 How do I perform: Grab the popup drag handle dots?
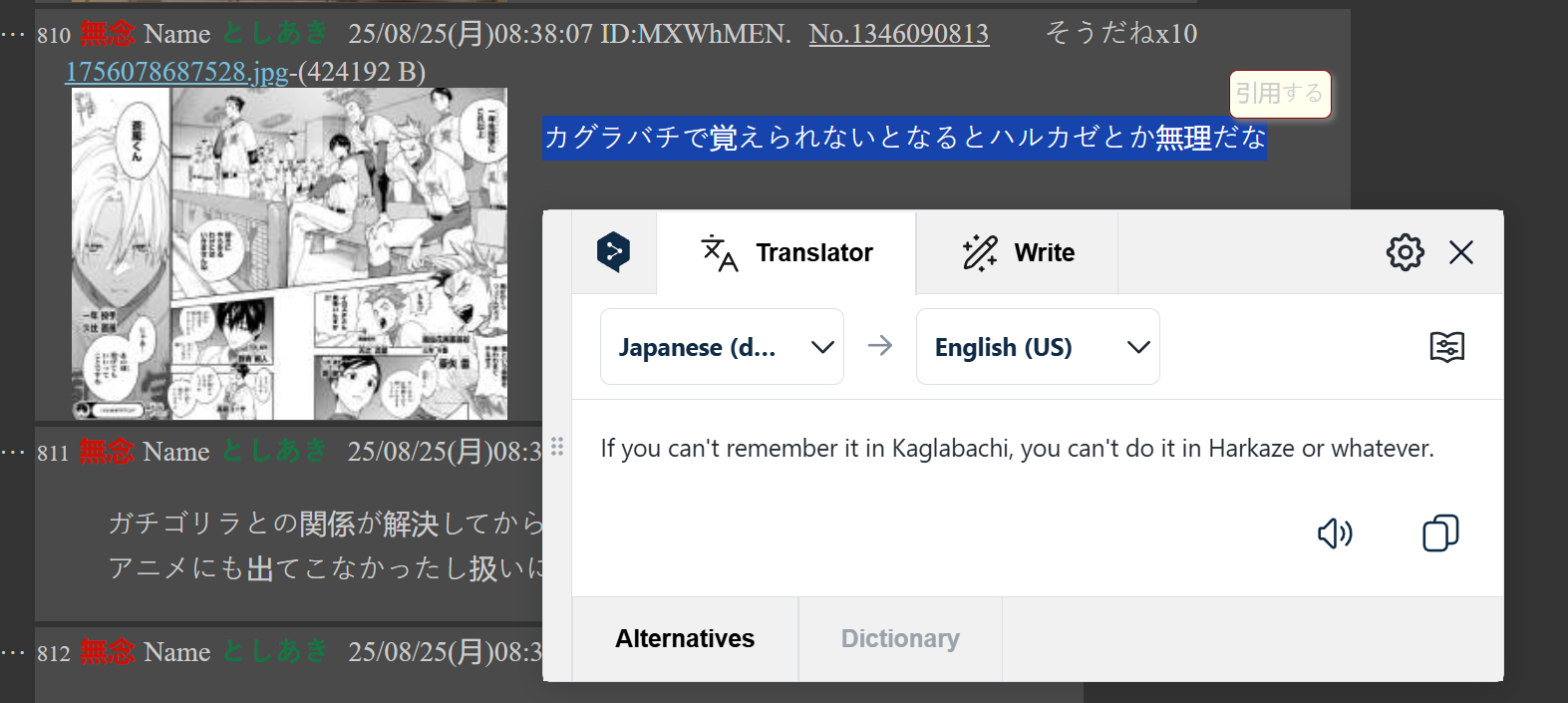[x=557, y=447]
